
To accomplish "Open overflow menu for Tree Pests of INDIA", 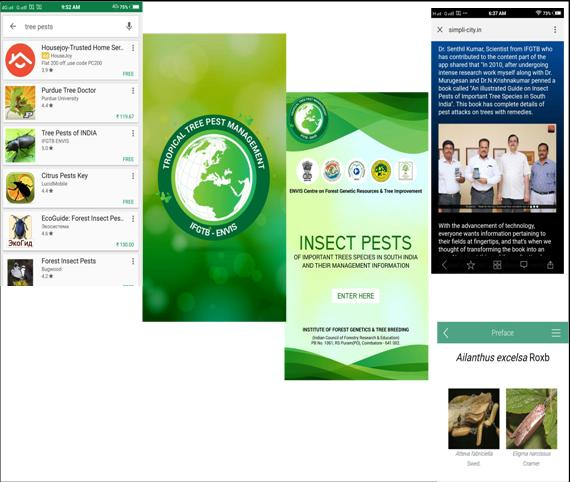I will 133,133.
